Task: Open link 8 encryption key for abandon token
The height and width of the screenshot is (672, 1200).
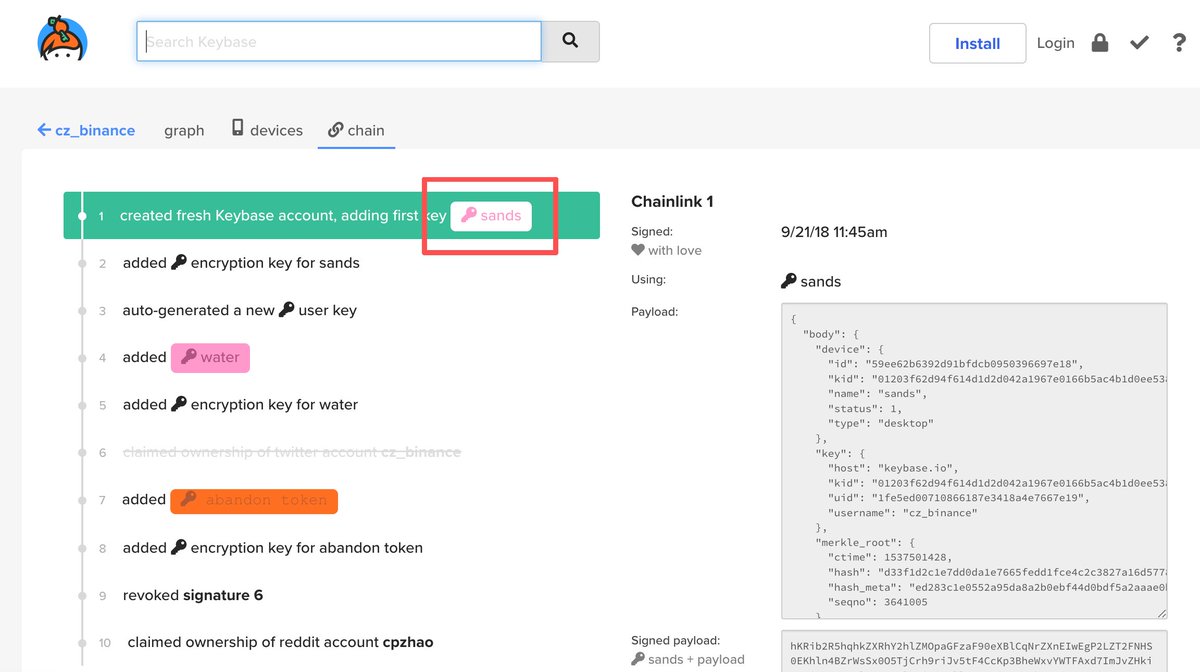Action: 272,548
